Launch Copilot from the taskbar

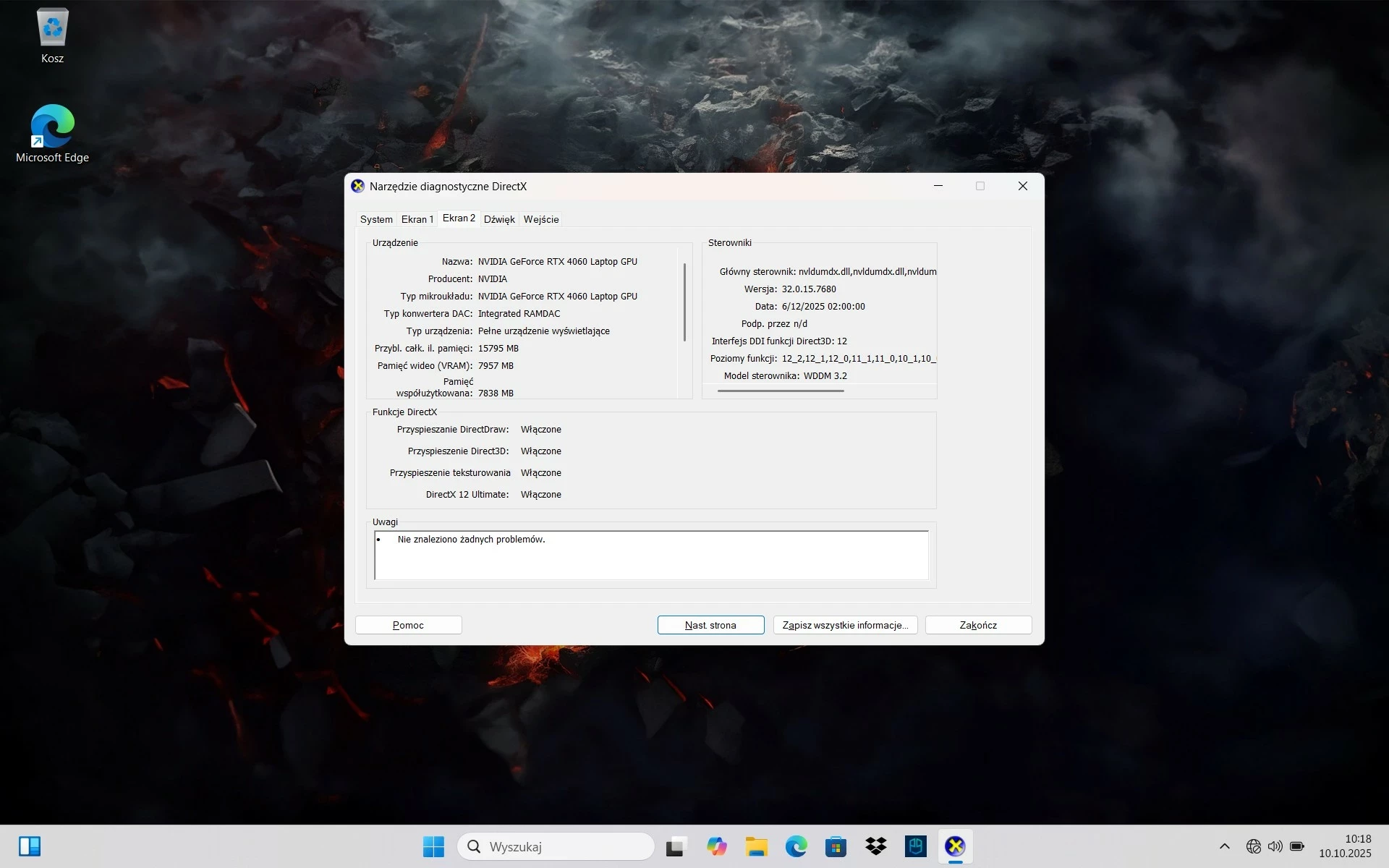click(x=716, y=846)
